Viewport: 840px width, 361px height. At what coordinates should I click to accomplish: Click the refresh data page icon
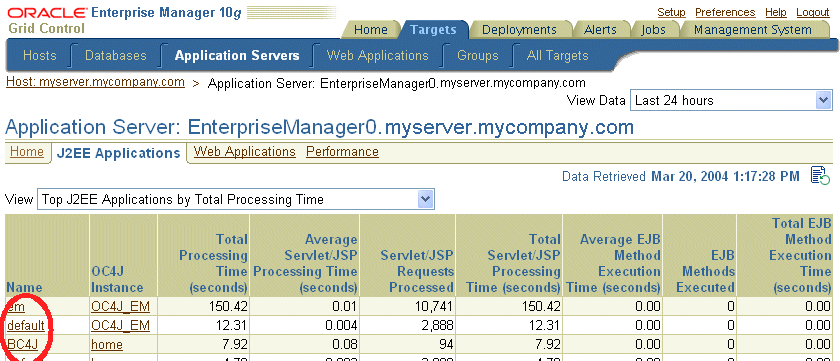pos(820,176)
